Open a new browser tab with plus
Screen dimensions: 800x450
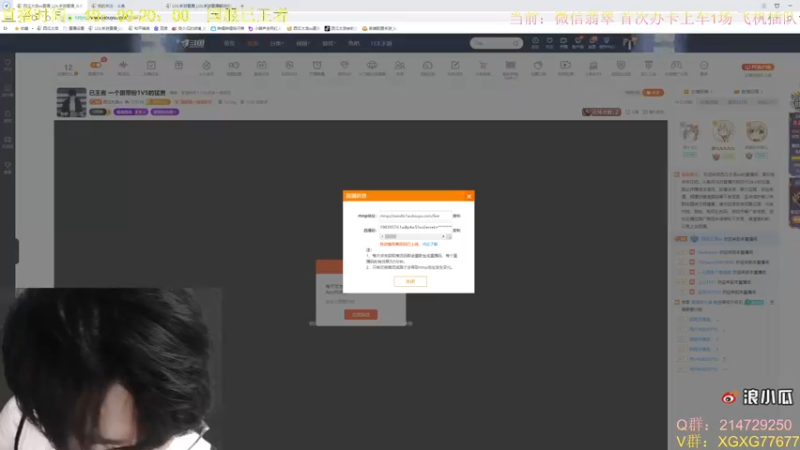(x=242, y=6)
